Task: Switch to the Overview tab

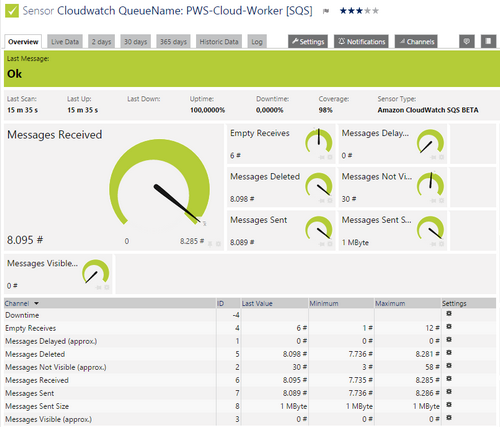Action: (x=23, y=42)
